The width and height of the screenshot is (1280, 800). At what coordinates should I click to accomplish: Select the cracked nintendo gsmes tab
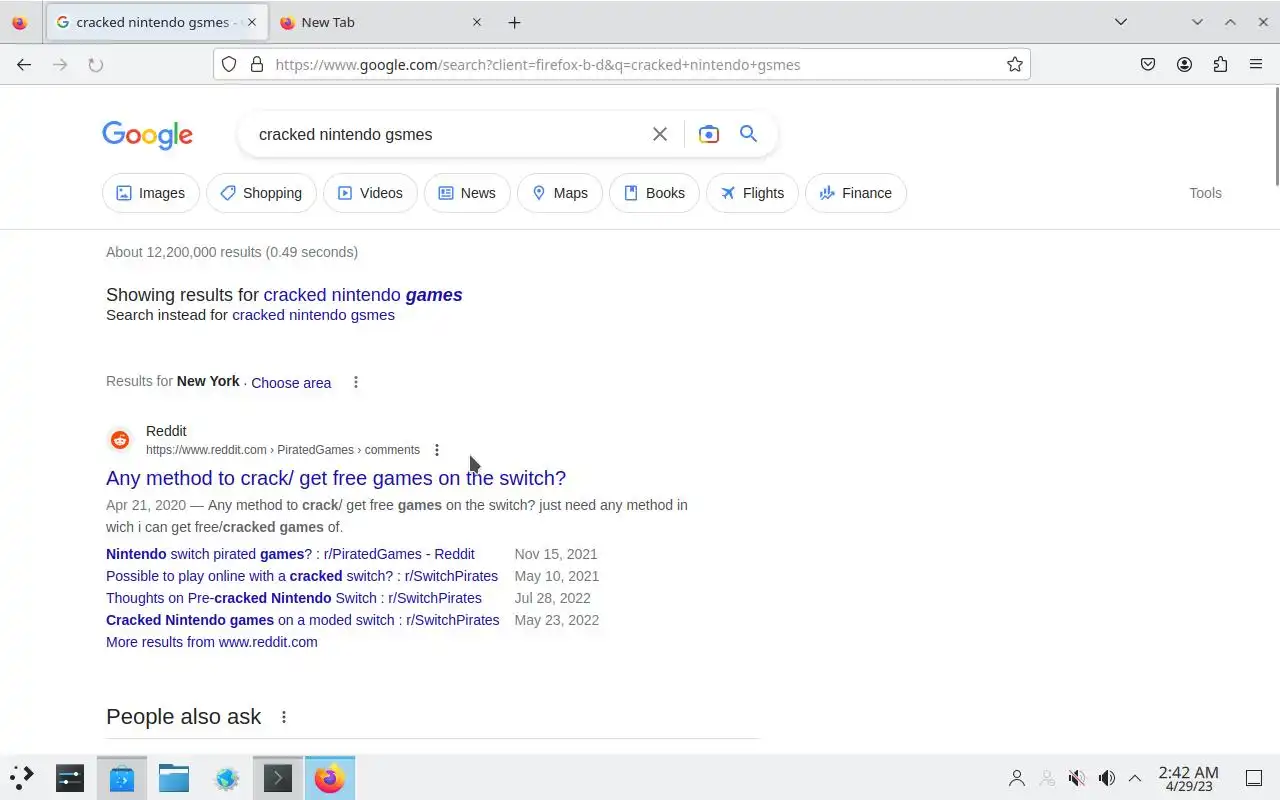[156, 22]
